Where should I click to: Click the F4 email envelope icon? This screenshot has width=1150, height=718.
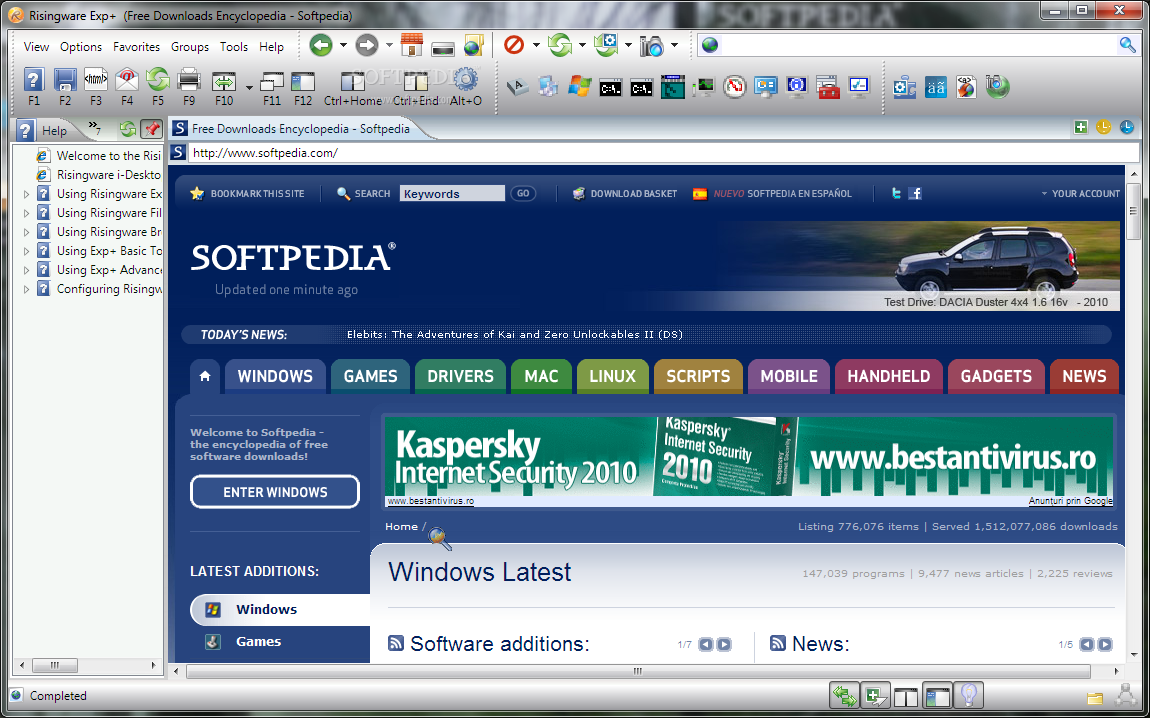pos(127,78)
